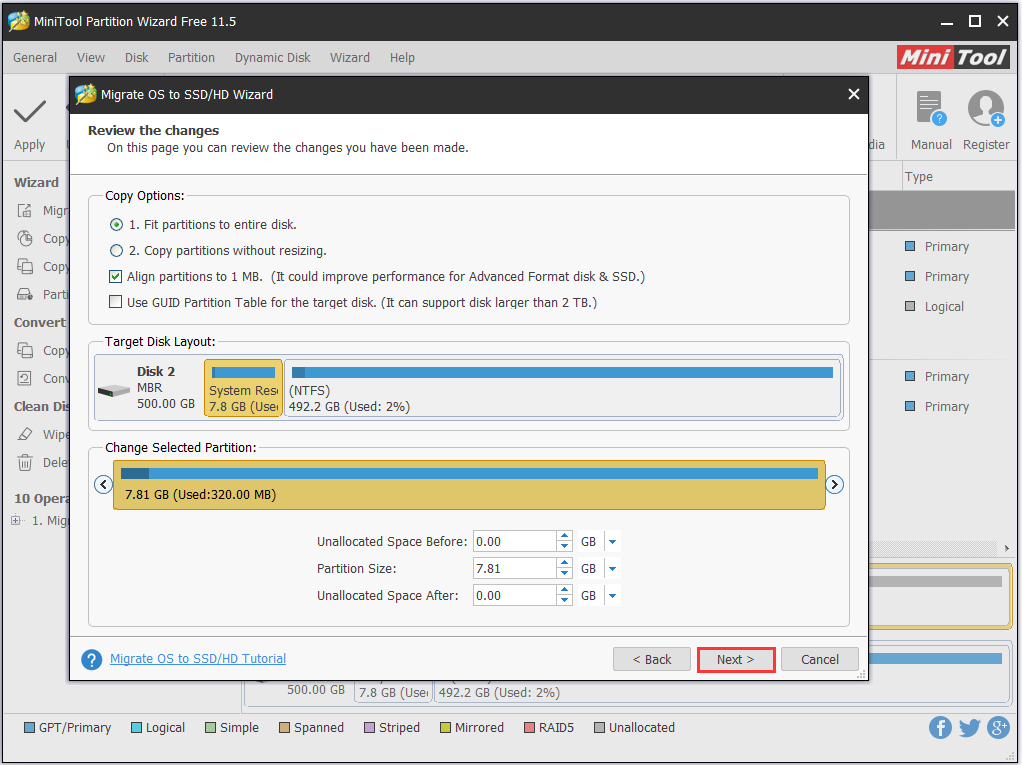Open the Manual help icon
The image size is (1022, 765).
931,108
